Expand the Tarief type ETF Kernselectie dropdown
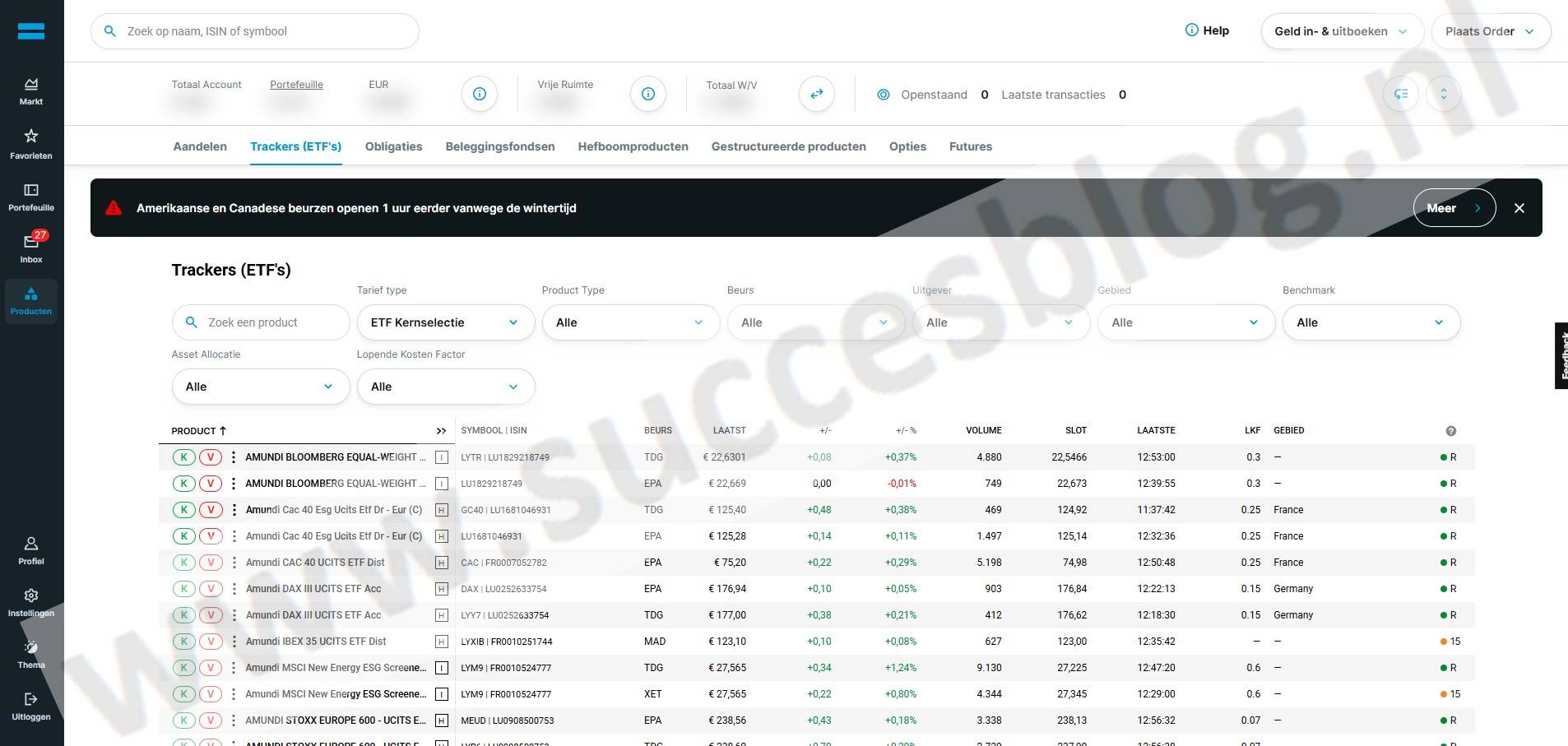 coord(445,322)
